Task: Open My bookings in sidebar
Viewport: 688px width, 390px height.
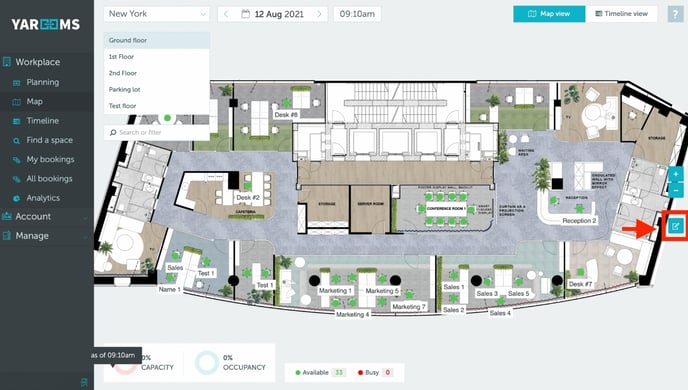Action: (50, 160)
